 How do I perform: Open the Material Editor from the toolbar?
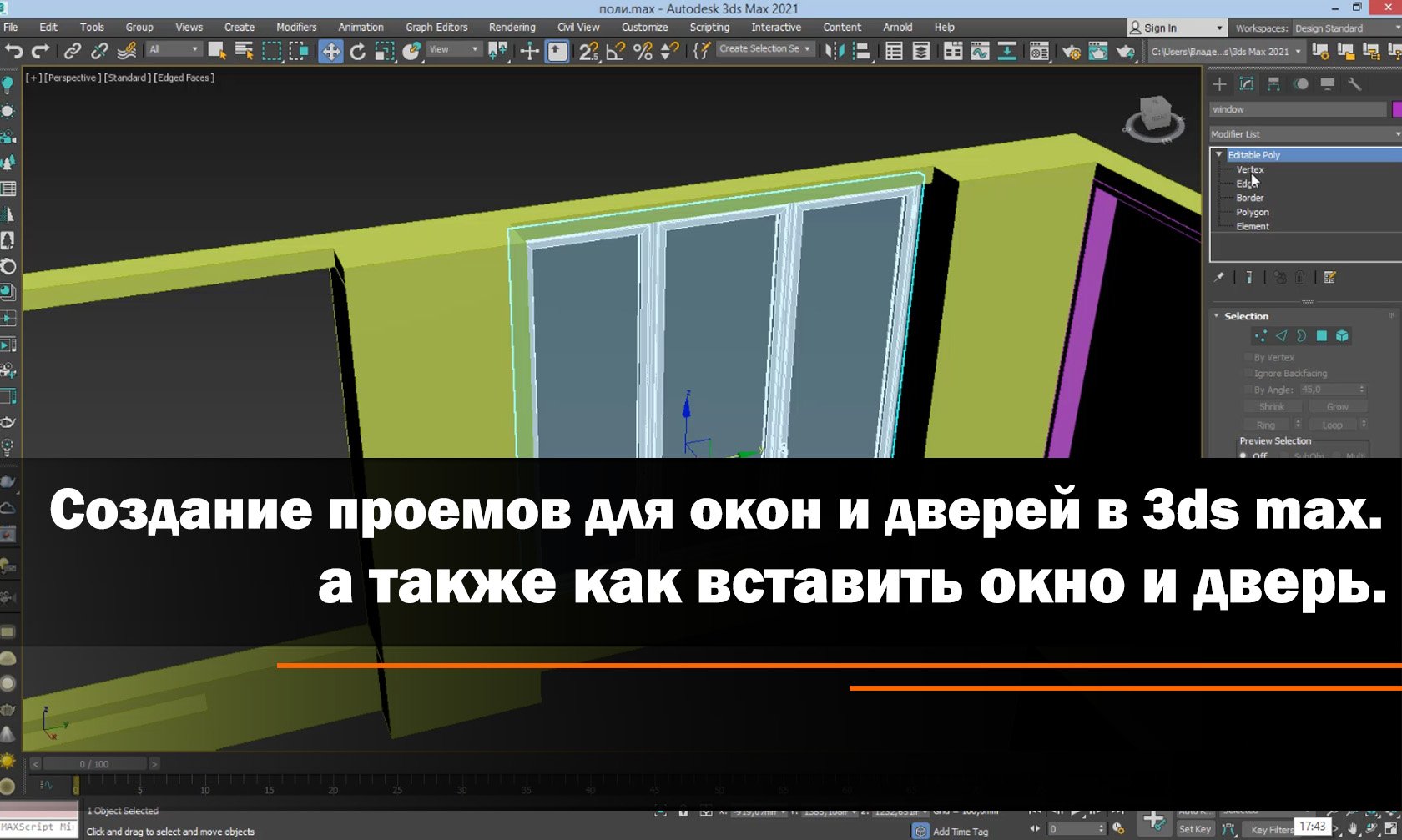pos(1038,50)
